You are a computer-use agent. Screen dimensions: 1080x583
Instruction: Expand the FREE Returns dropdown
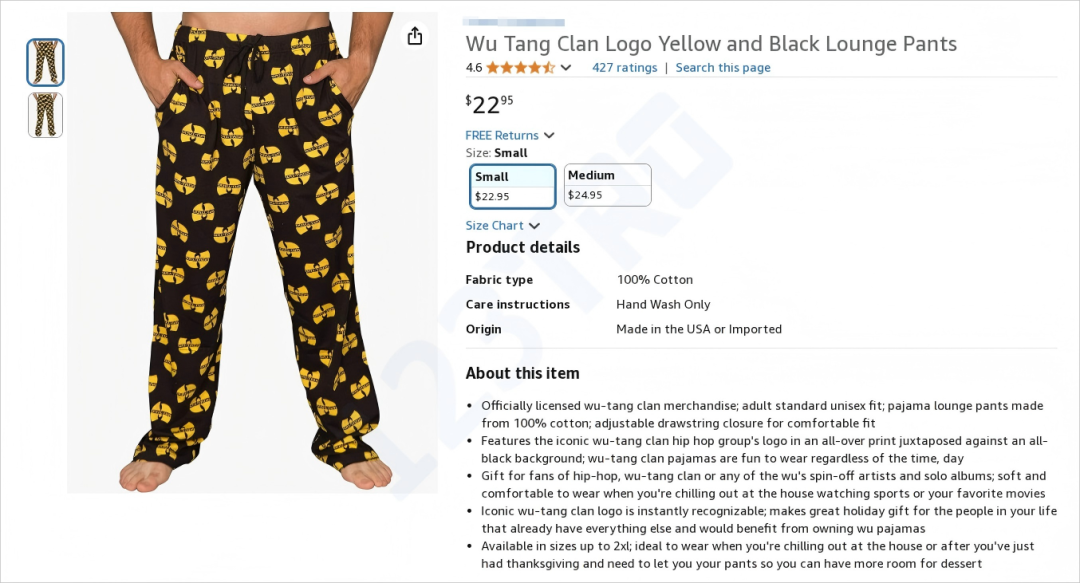510,135
